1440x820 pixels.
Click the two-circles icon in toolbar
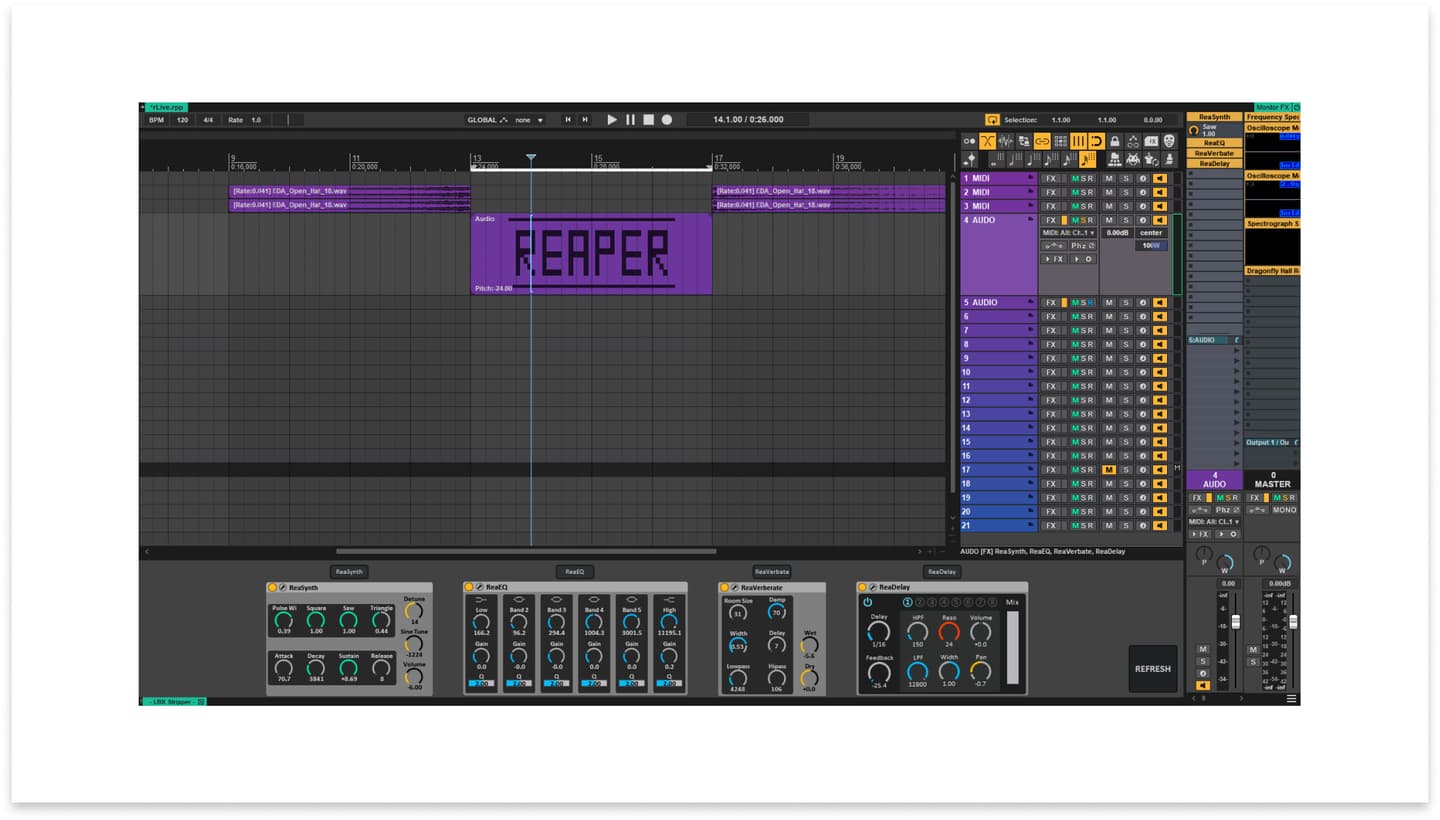[x=969, y=141]
